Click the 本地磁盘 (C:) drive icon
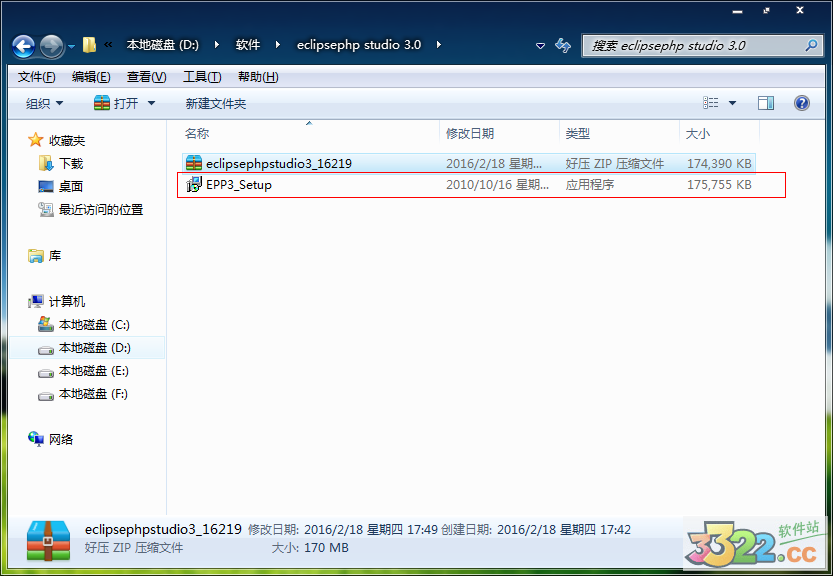 46,324
